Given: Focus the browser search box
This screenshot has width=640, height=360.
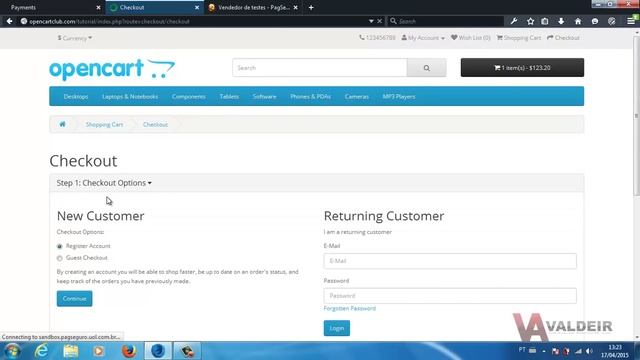Looking at the screenshot, I should coord(445,21).
